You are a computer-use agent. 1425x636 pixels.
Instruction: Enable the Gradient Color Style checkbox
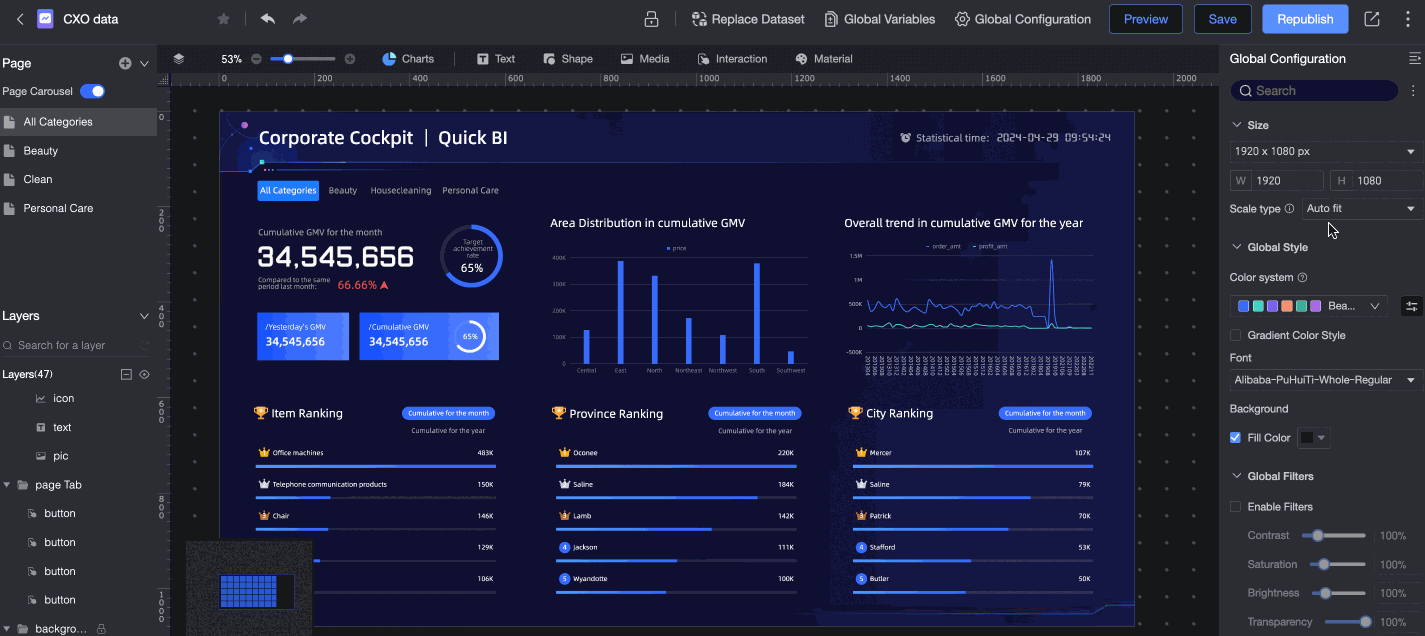tap(1236, 335)
